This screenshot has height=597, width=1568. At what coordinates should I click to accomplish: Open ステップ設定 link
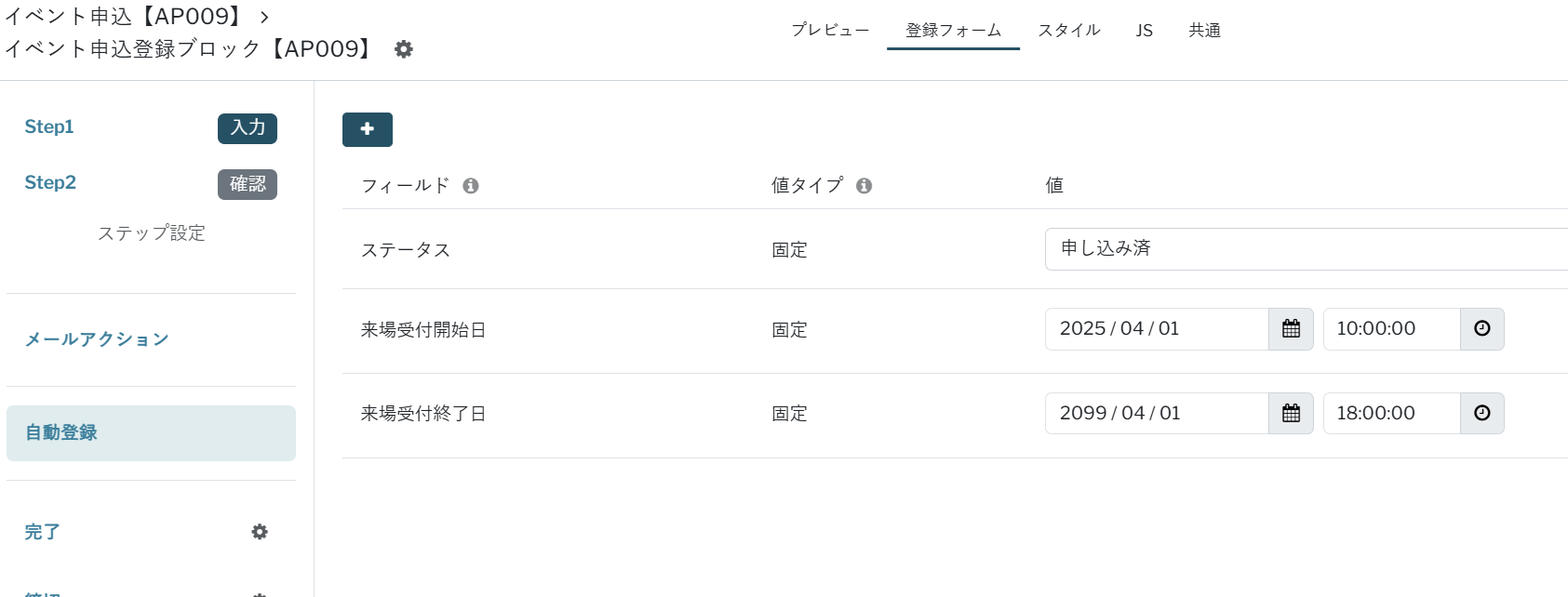coord(152,233)
